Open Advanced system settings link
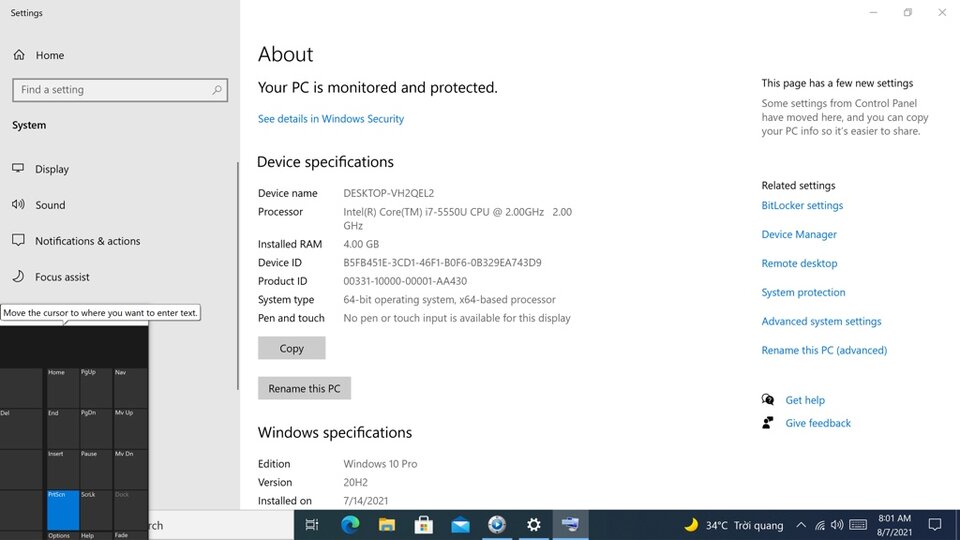960x540 pixels. pos(821,321)
